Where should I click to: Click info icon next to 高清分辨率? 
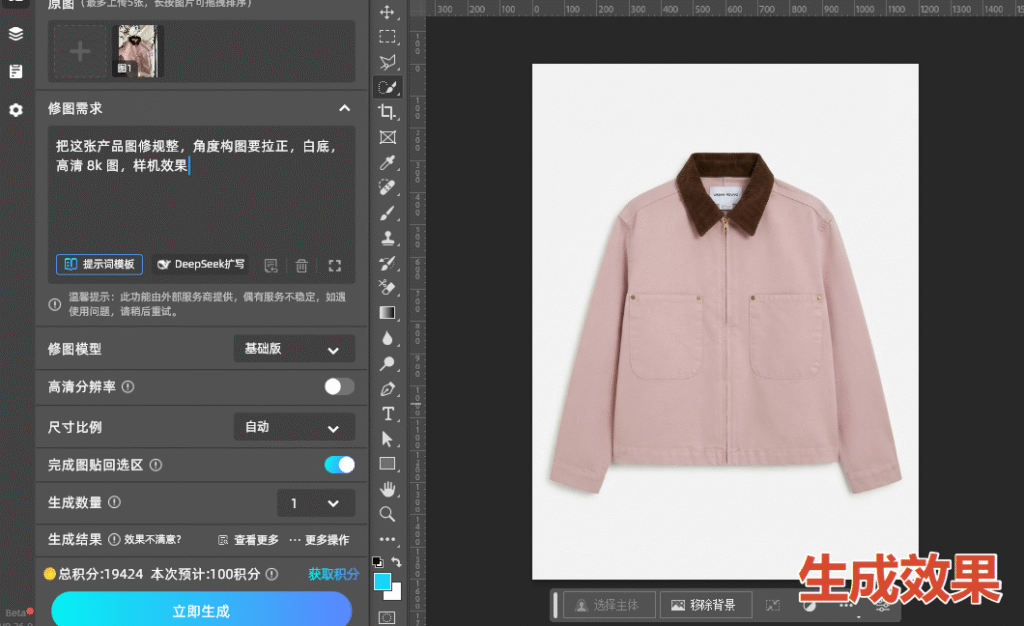(x=128, y=386)
